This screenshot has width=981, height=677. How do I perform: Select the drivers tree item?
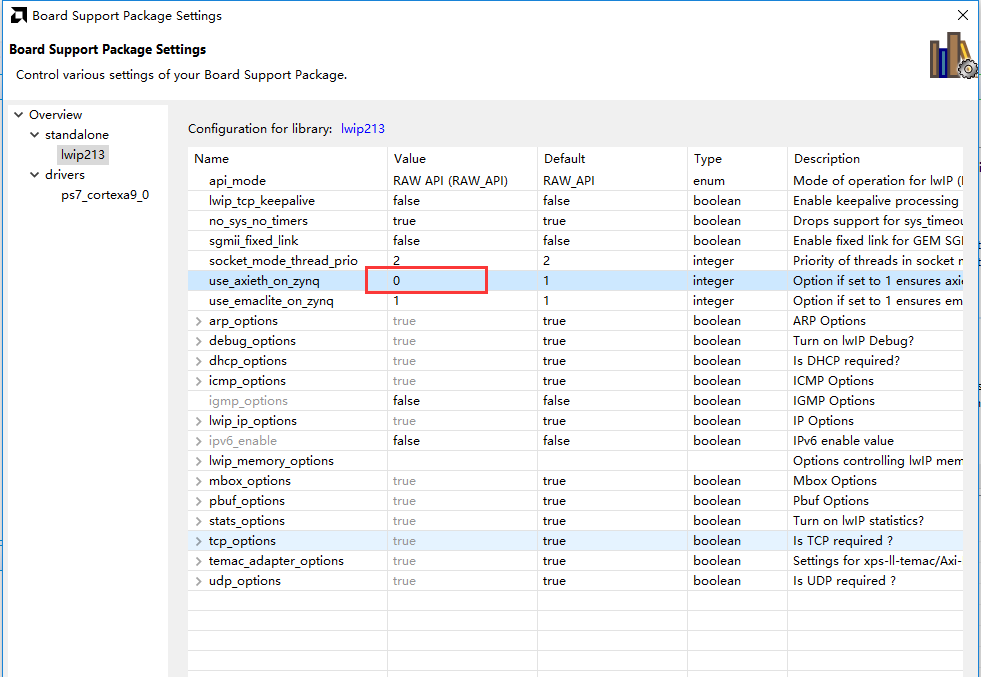[x=65, y=175]
